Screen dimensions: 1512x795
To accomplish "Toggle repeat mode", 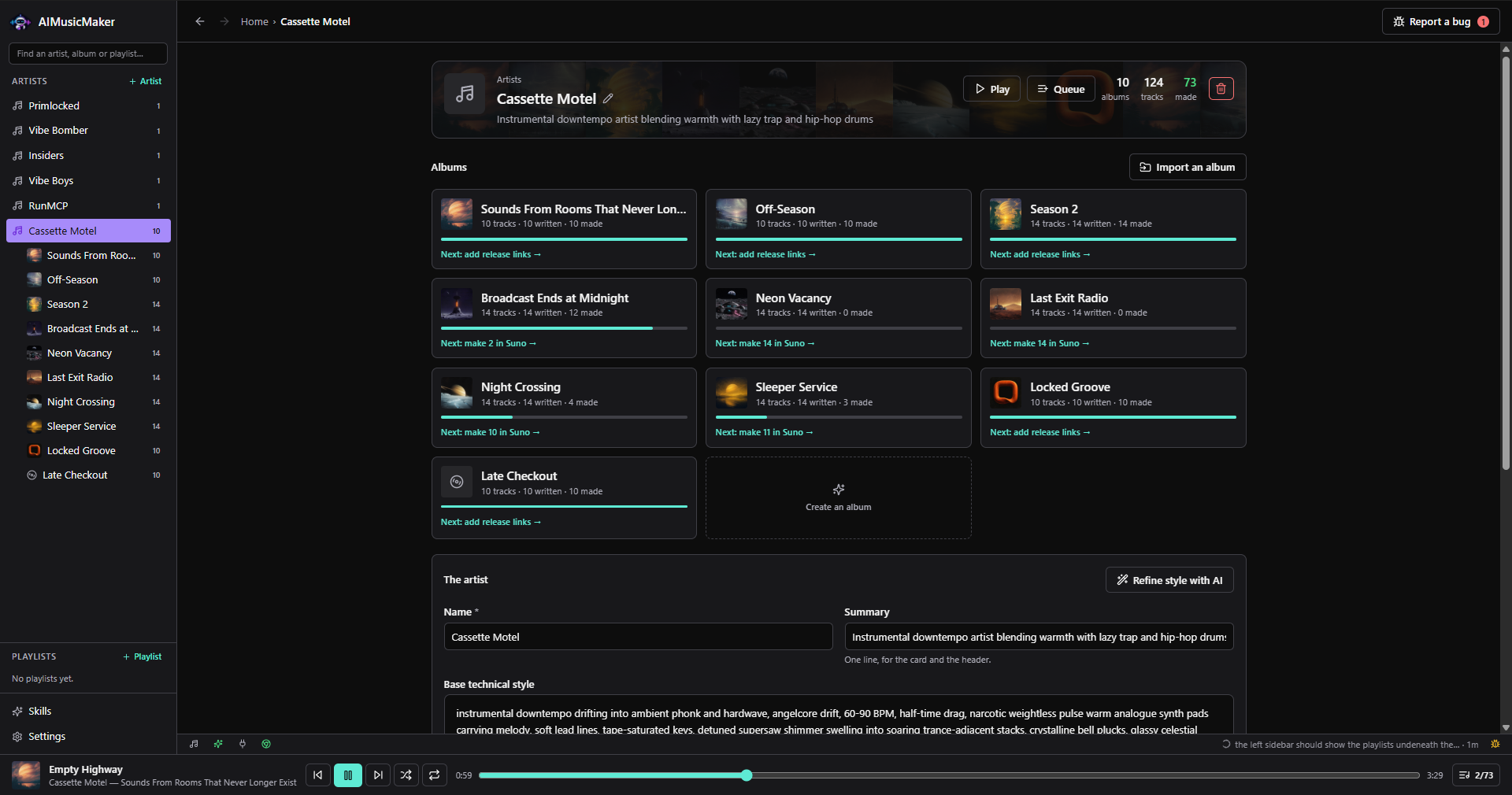I will pos(434,775).
